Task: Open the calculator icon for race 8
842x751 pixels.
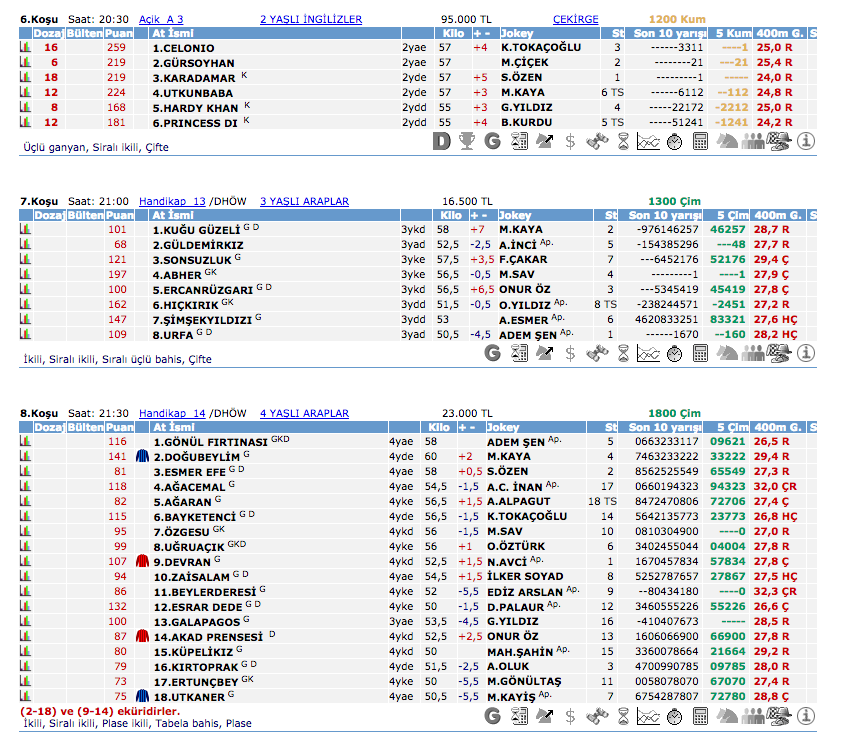Action: point(700,716)
